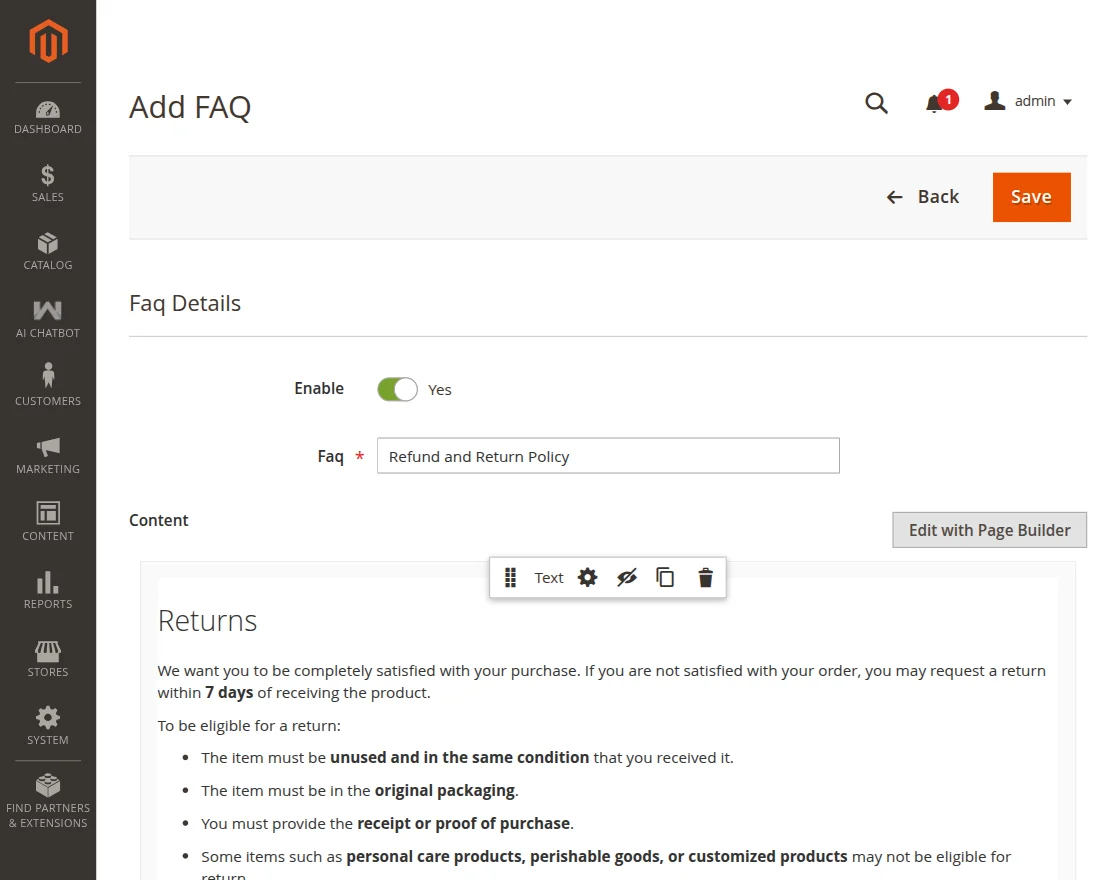Click the Text element drag handle
The image size is (1120, 880).
(x=510, y=577)
